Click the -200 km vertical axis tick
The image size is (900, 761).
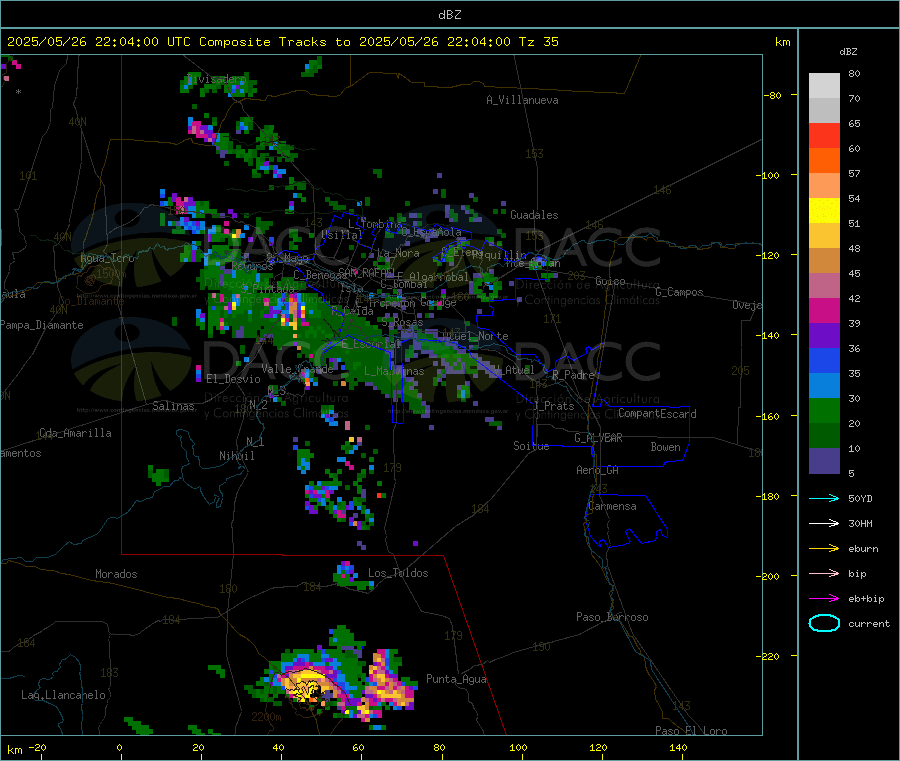tap(767, 576)
